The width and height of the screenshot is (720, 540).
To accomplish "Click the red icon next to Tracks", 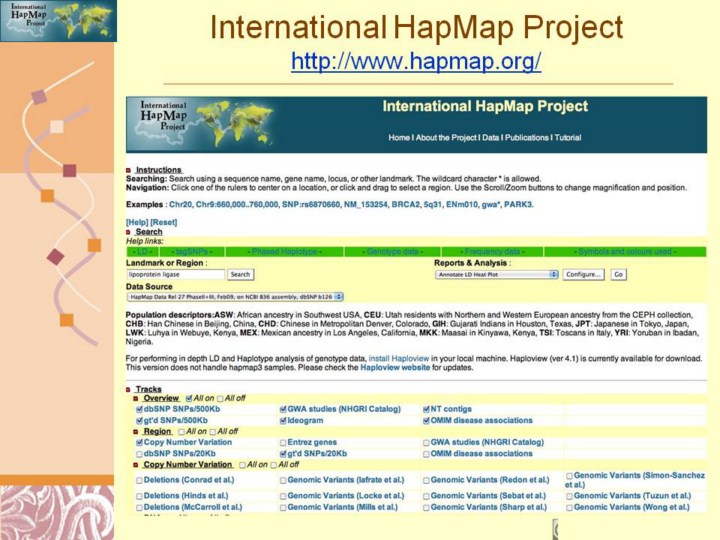I will [129, 389].
